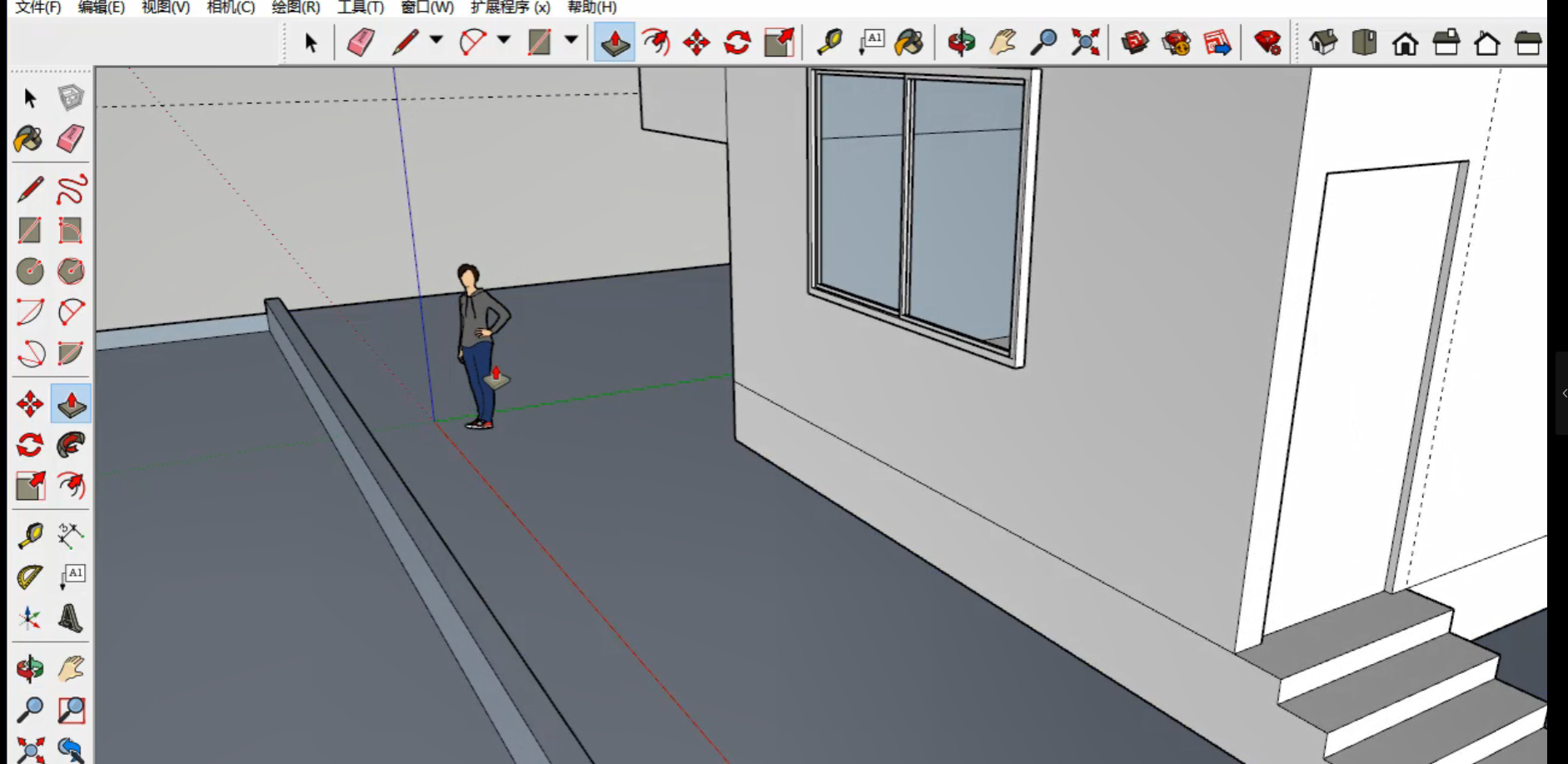Expand the line tool dropdown arrow

[436, 40]
